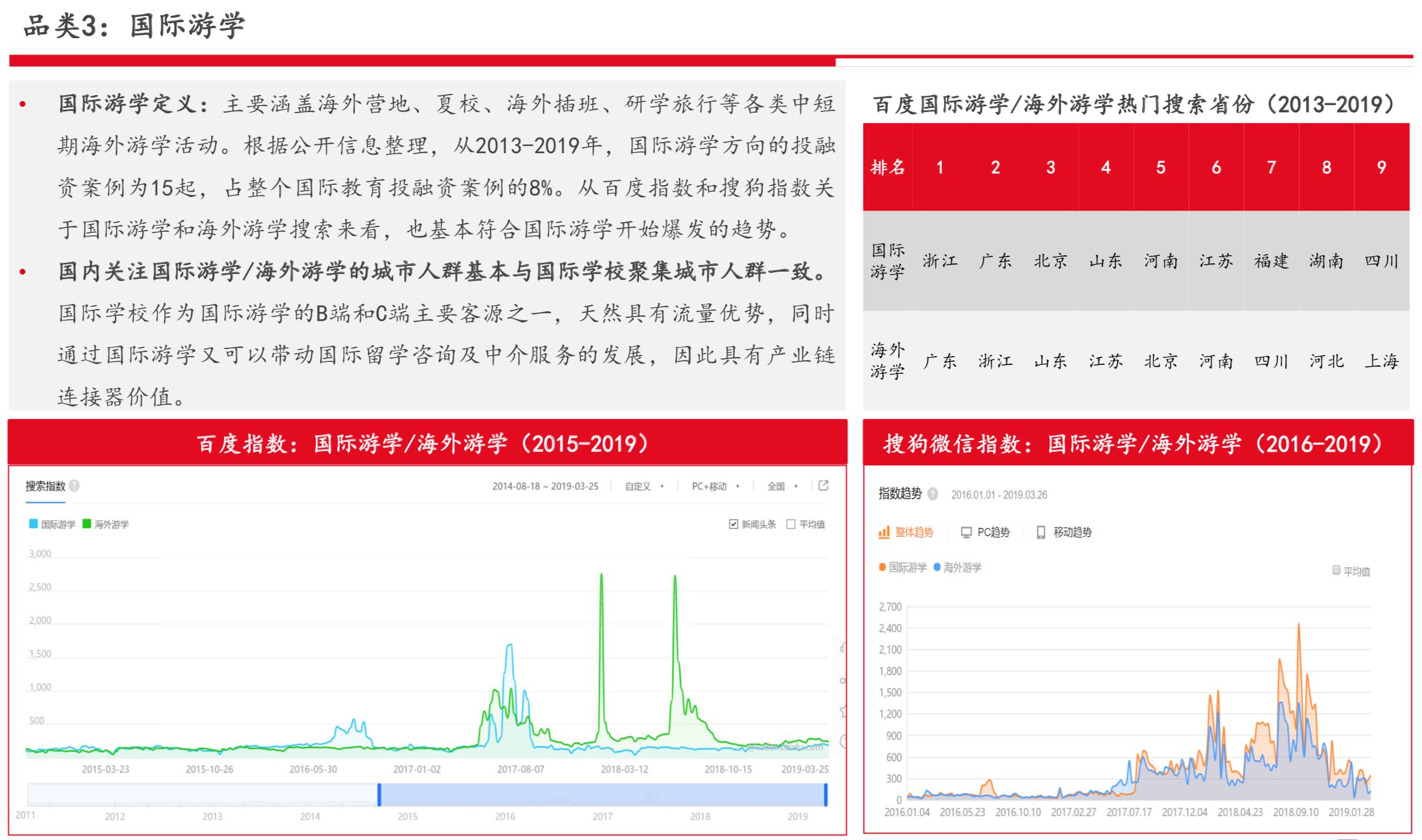Uncheck the 新闻头条 checkbox
1422x840 pixels.
pos(733,524)
